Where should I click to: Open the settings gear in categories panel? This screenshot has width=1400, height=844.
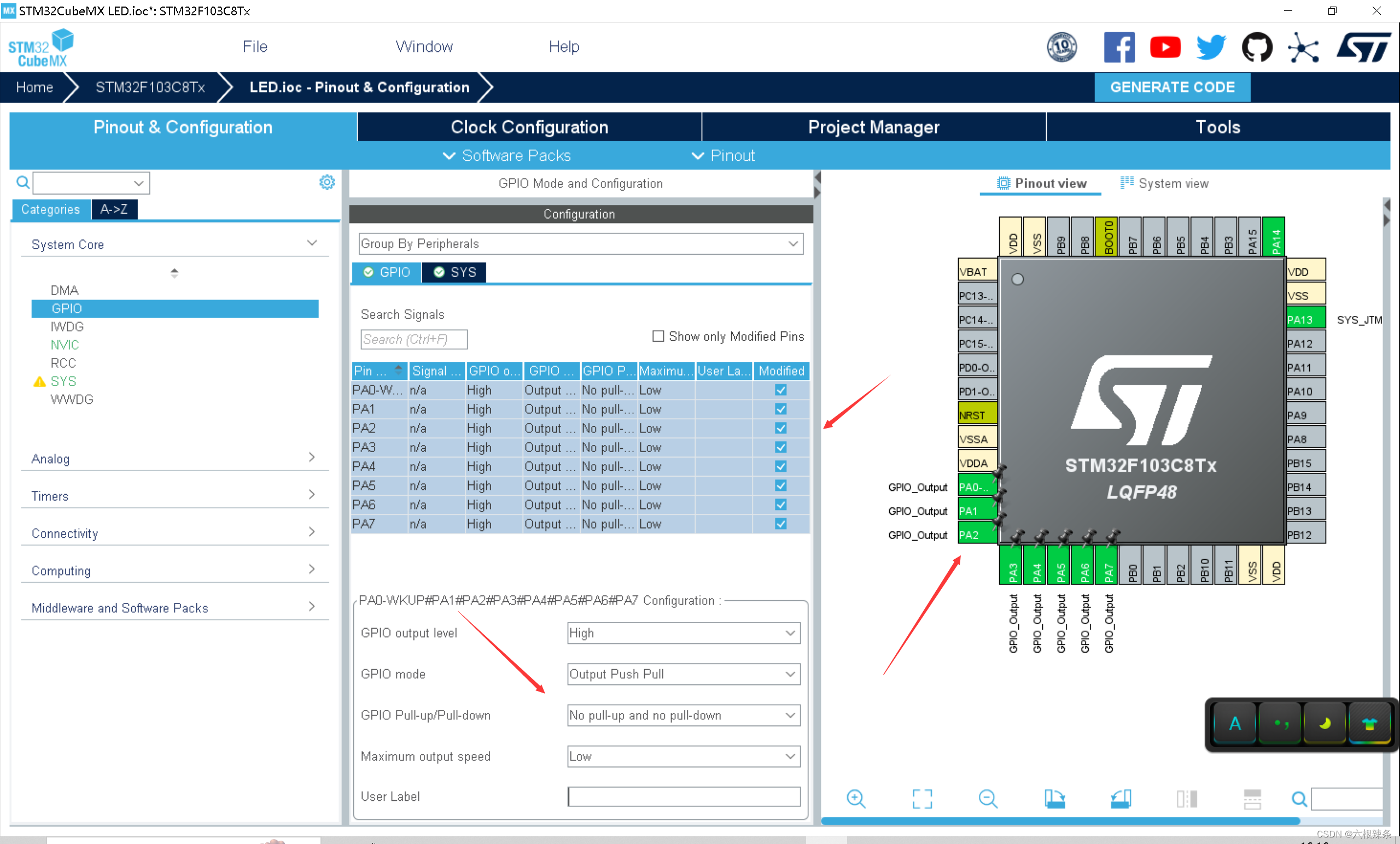coord(326,183)
